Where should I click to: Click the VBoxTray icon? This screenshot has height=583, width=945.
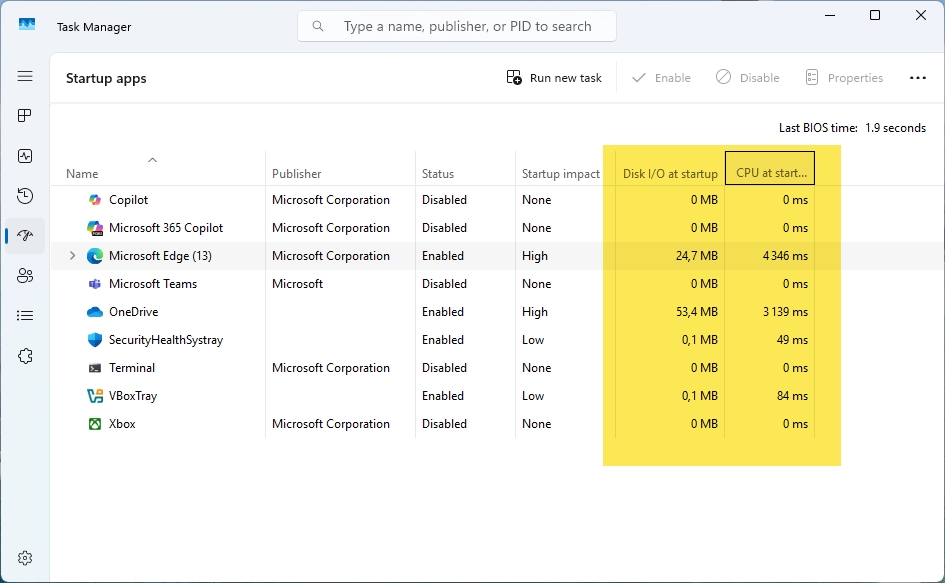95,396
